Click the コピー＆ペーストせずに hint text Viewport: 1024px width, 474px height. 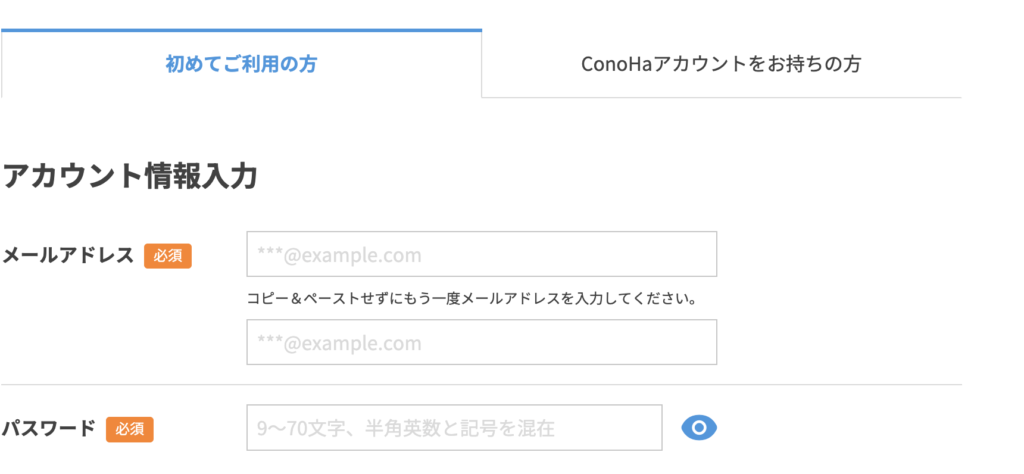tap(471, 298)
